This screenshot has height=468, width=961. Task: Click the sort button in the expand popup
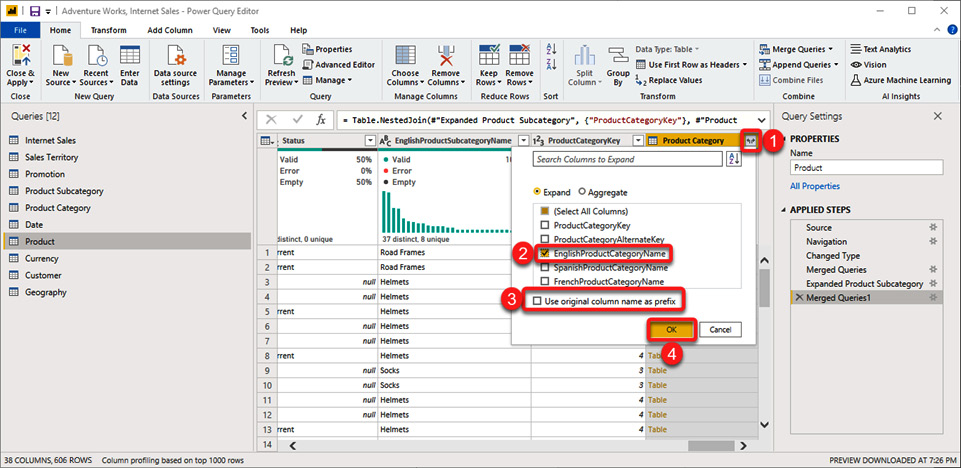point(734,159)
